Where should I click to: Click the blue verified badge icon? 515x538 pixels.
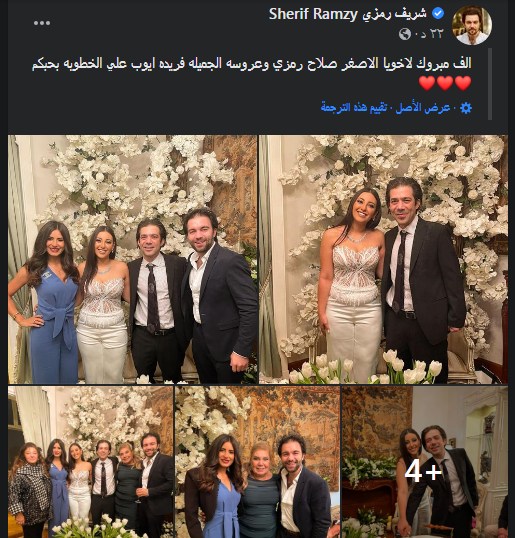tap(438, 13)
